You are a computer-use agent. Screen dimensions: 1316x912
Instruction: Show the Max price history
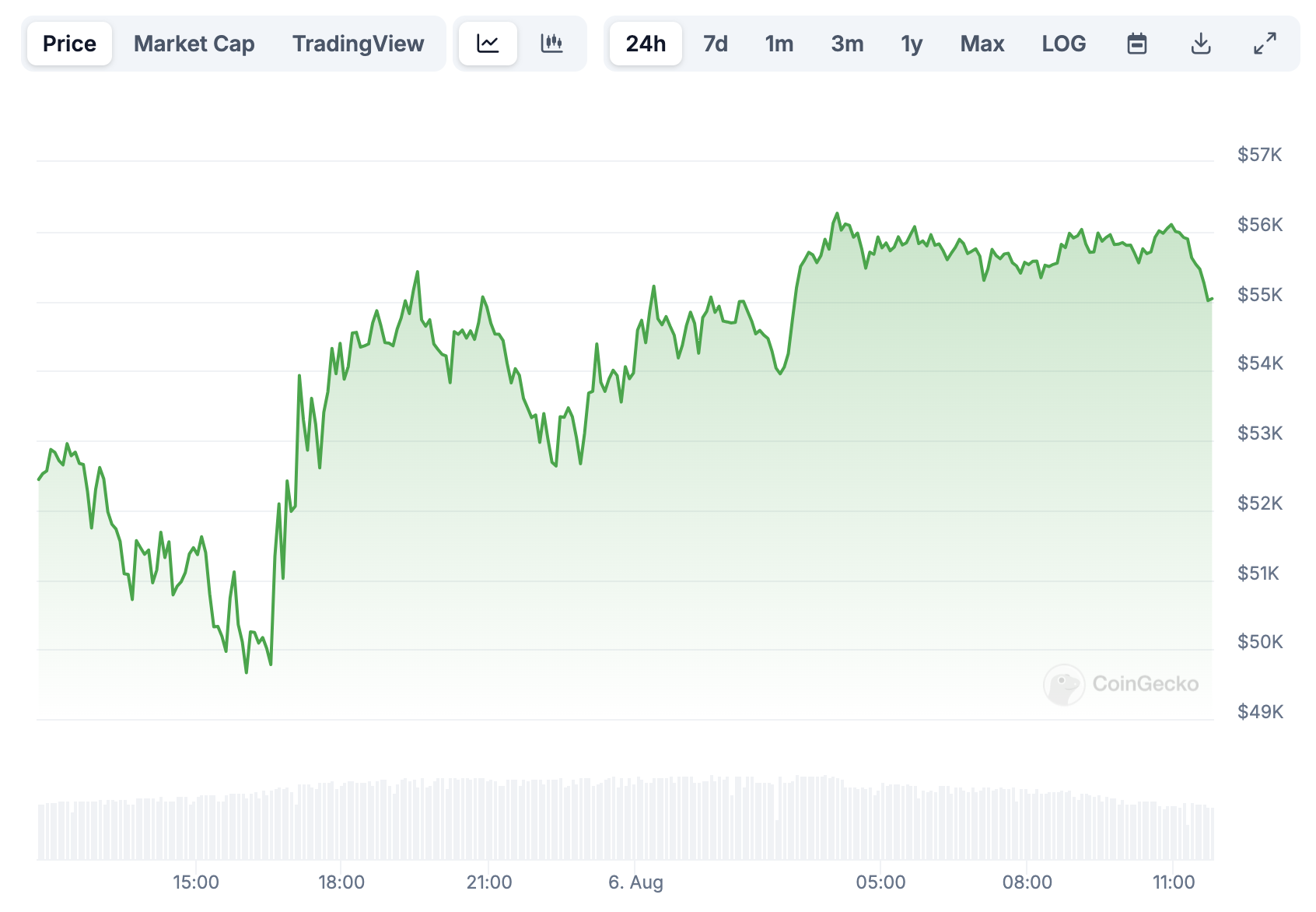[x=982, y=44]
